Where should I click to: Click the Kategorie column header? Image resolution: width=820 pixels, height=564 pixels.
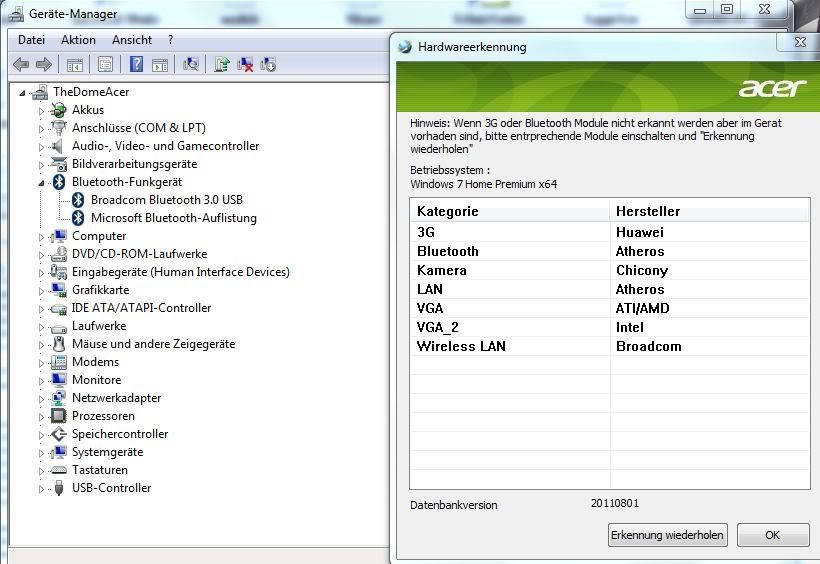(509, 211)
